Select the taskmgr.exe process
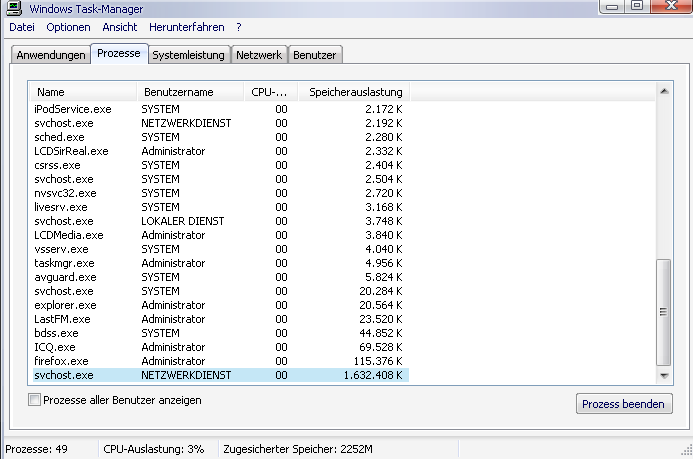 click(221, 263)
